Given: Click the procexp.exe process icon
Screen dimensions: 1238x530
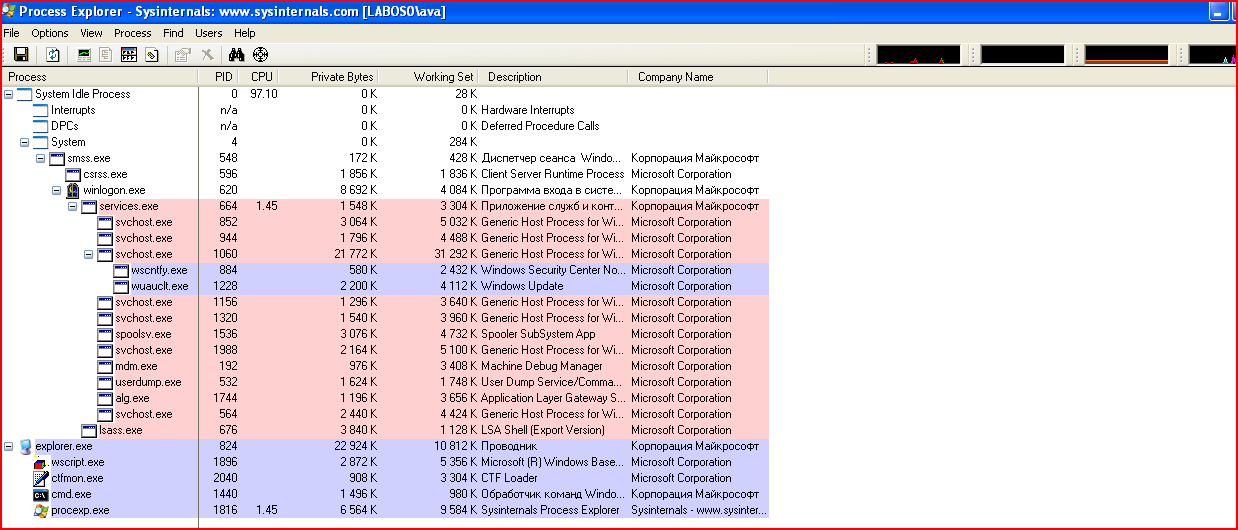Looking at the screenshot, I should tap(41, 510).
